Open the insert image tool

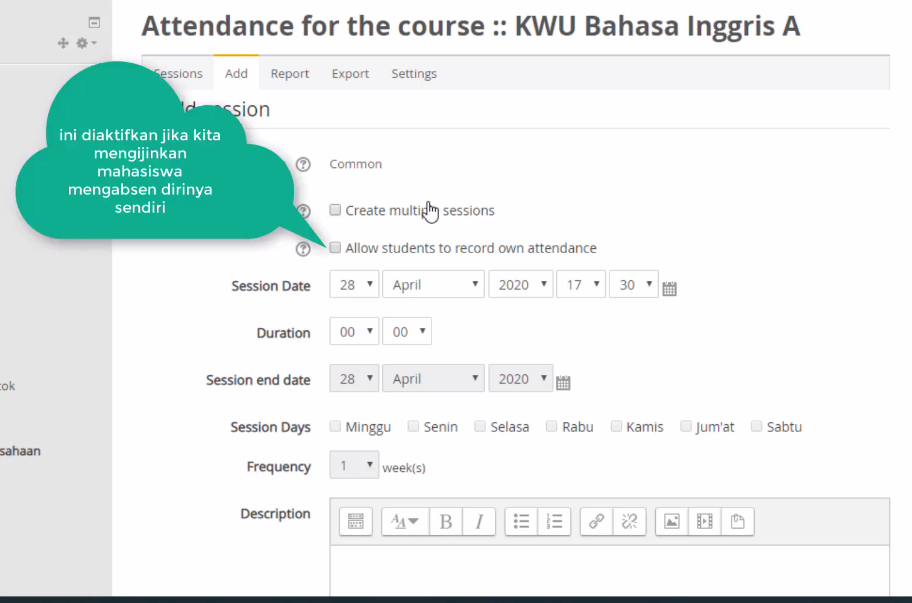(672, 521)
